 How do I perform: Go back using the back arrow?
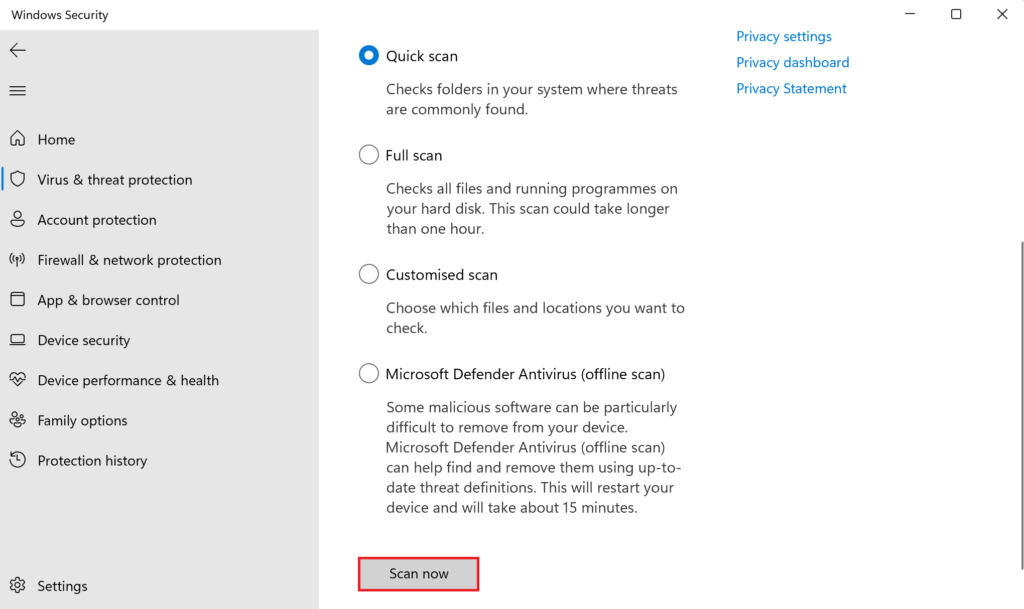tap(17, 50)
